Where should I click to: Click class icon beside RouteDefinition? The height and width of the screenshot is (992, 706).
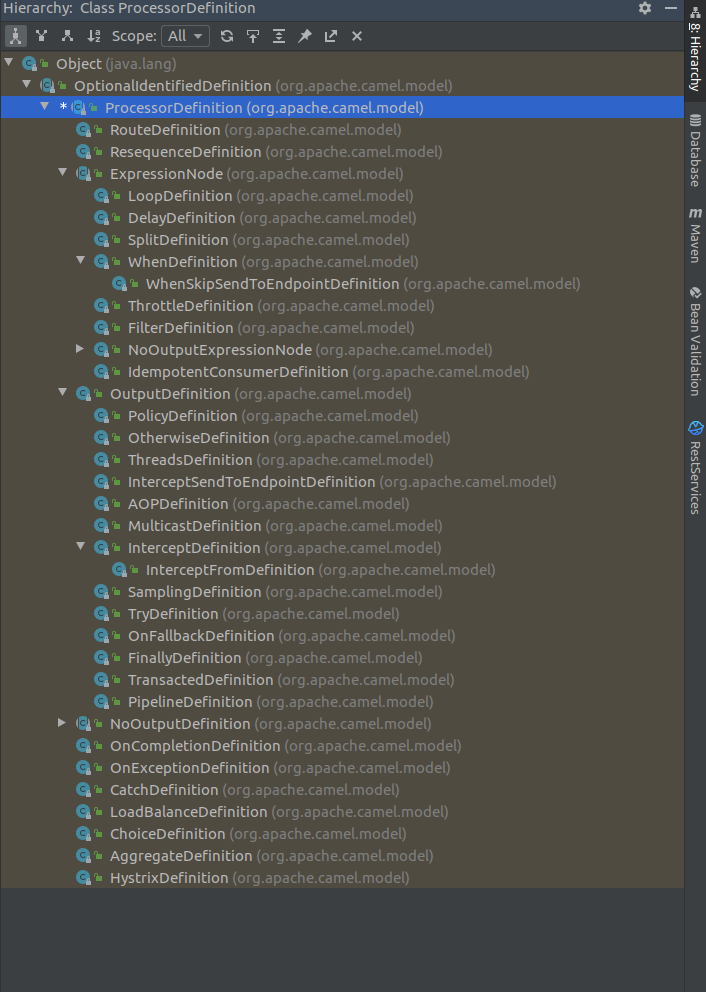pos(84,130)
